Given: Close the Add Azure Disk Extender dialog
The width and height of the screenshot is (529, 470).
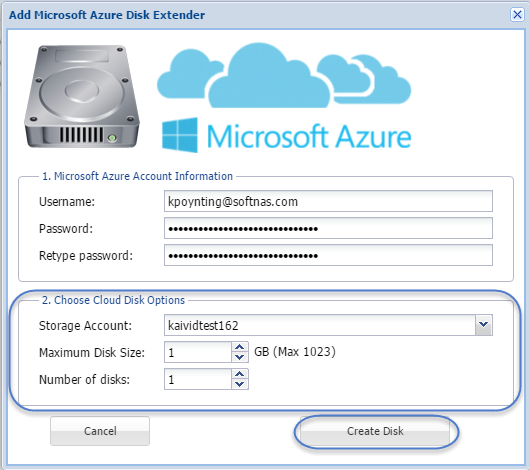Looking at the screenshot, I should pos(517,15).
